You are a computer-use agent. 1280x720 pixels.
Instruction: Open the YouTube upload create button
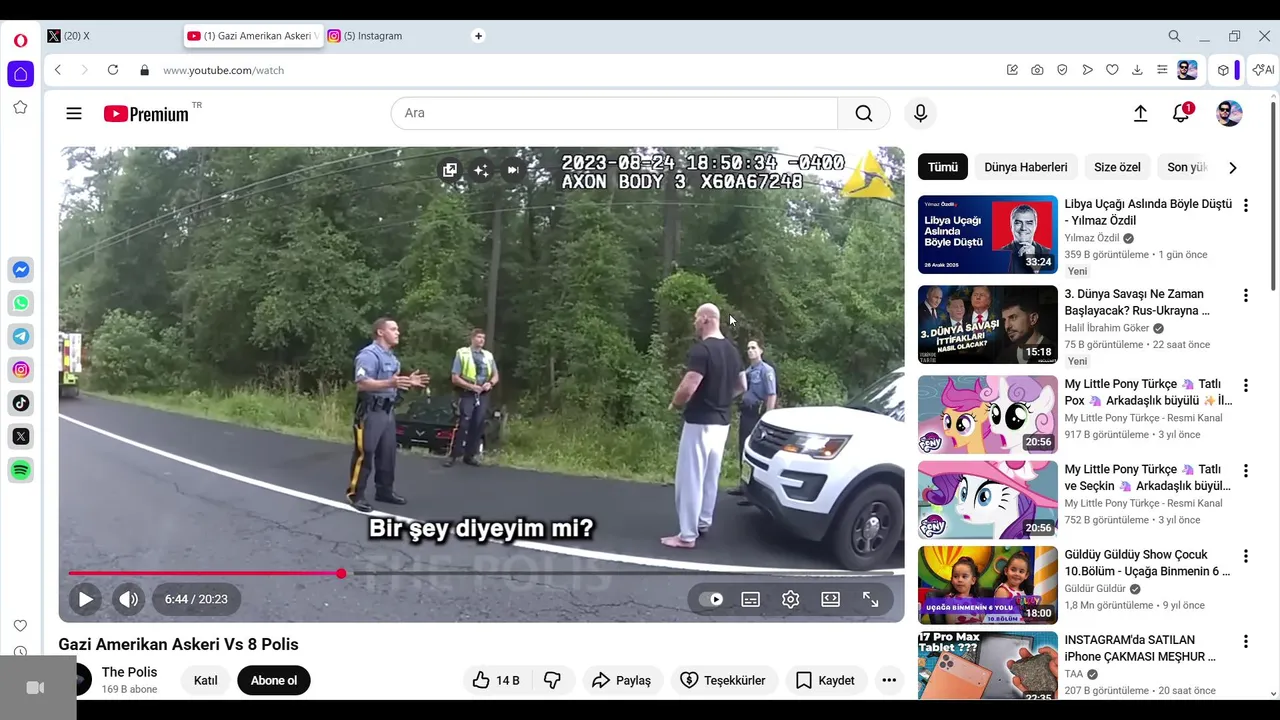[1140, 113]
